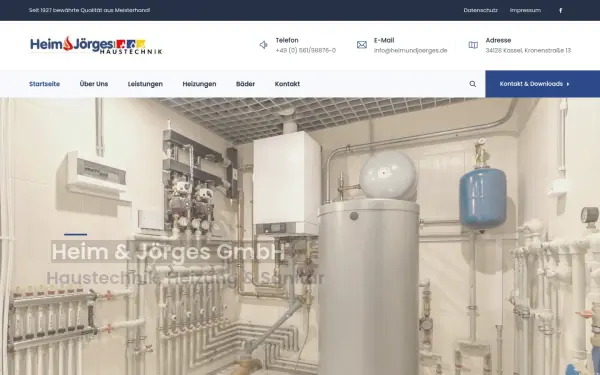
Task: Click the envelope icon beside E-Mail
Action: (x=362, y=45)
